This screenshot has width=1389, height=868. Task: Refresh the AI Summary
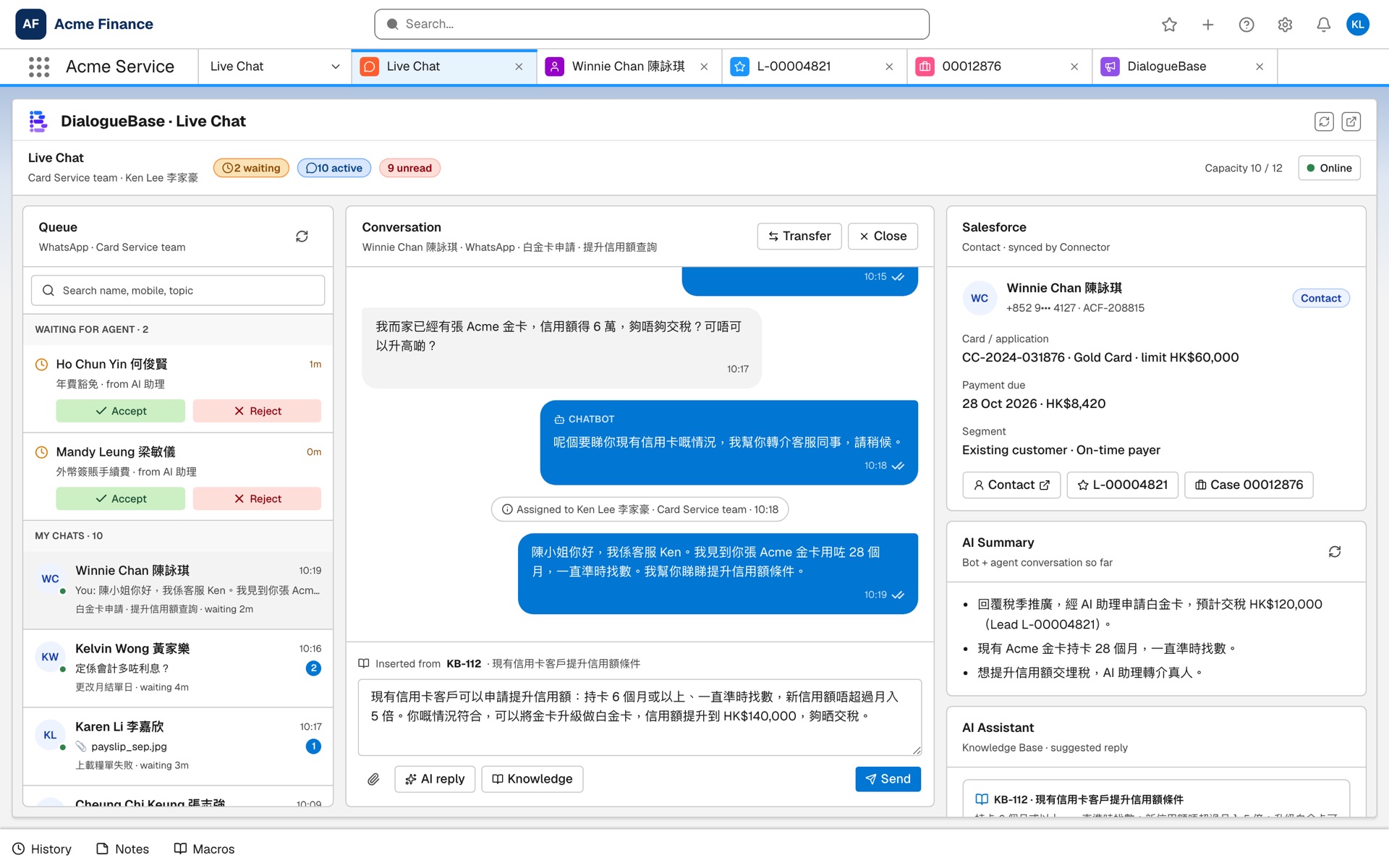[1335, 552]
